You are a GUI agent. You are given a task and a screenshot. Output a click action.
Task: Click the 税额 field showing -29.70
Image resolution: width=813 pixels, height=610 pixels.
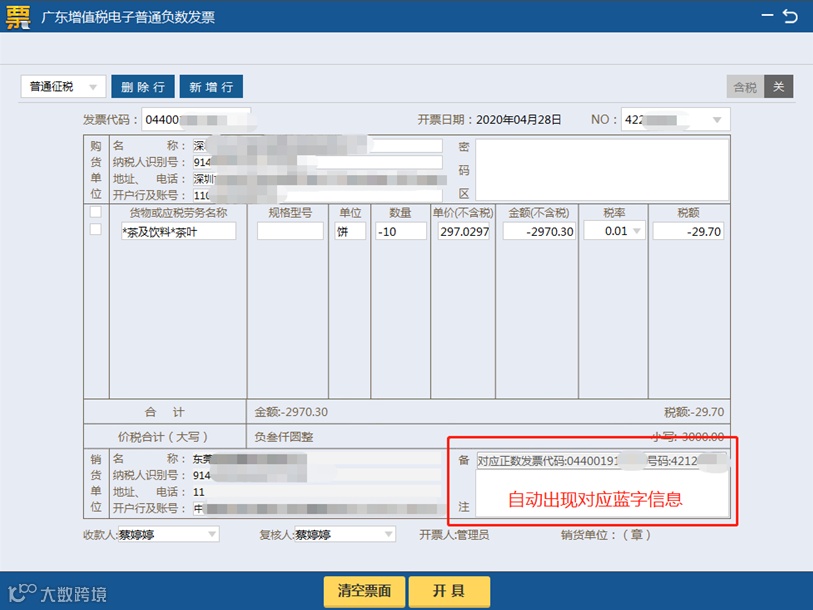point(688,231)
